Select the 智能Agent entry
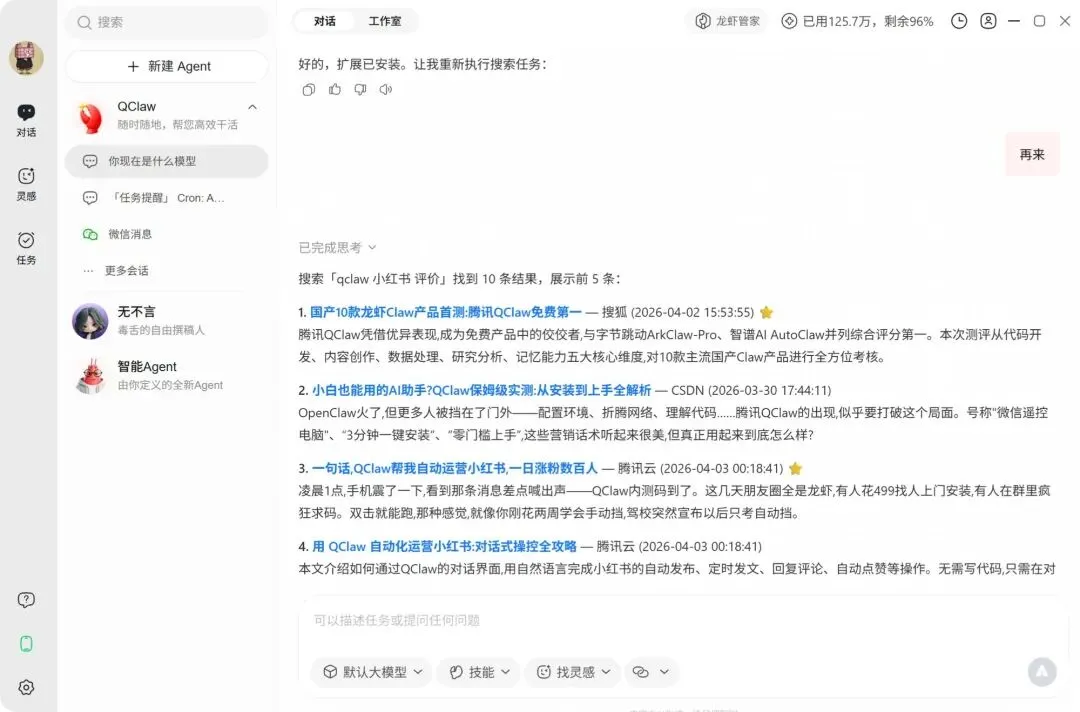The height and width of the screenshot is (712, 1080). (167, 375)
